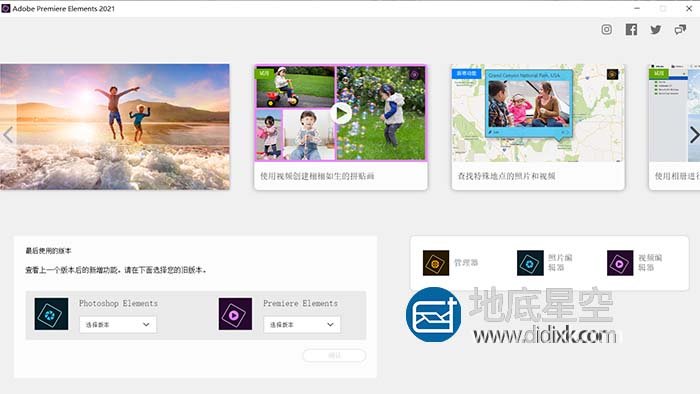Click the disabled confirm button
Image resolution: width=700 pixels, height=394 pixels.
[334, 355]
